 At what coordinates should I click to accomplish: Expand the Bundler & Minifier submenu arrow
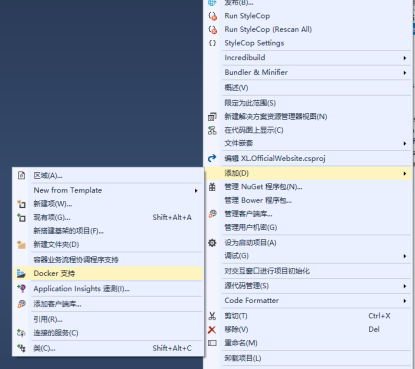click(405, 73)
